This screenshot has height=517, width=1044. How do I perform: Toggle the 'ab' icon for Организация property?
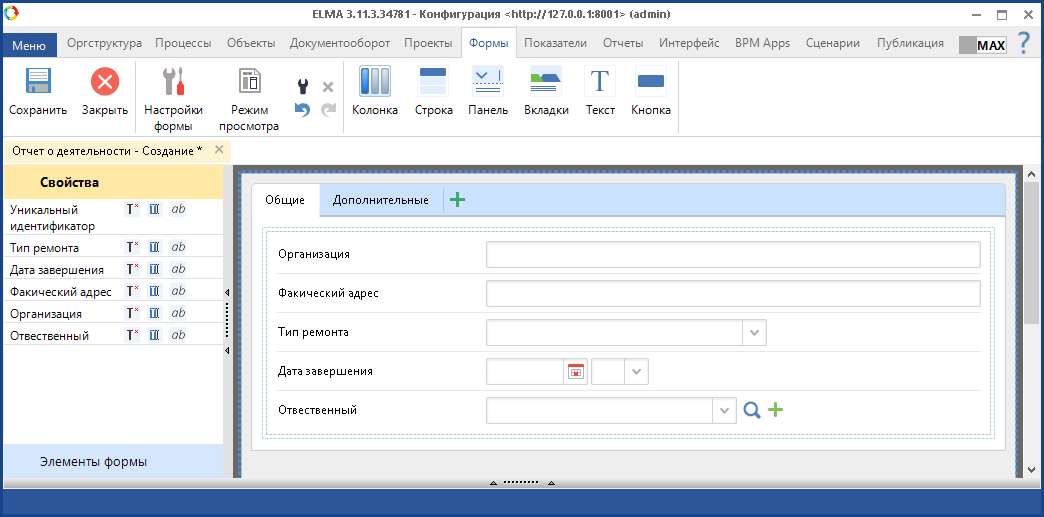pyautogui.click(x=178, y=313)
